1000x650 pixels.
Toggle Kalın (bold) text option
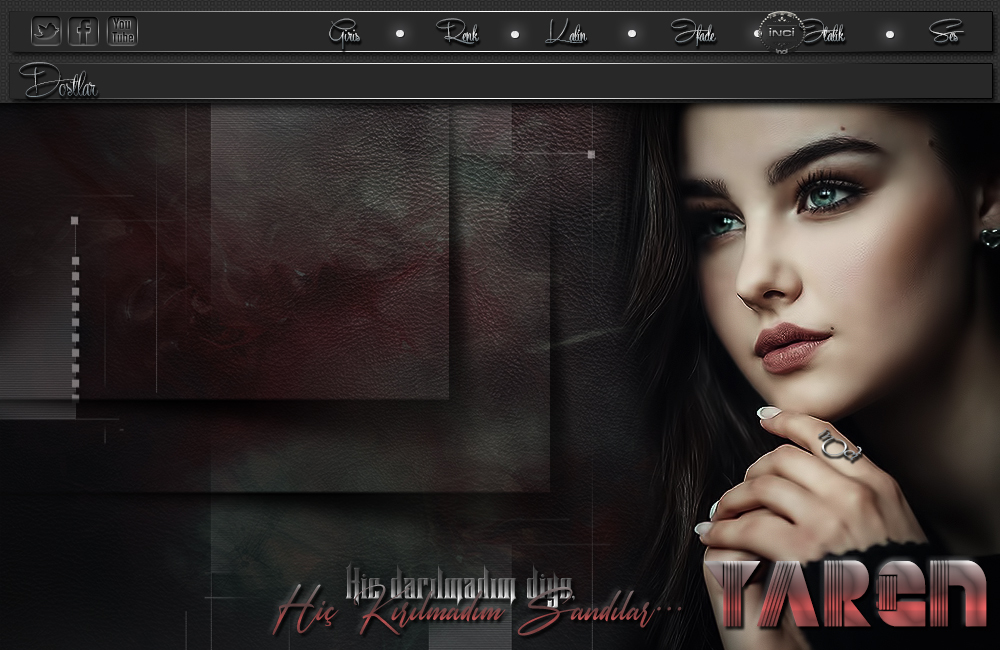(566, 34)
